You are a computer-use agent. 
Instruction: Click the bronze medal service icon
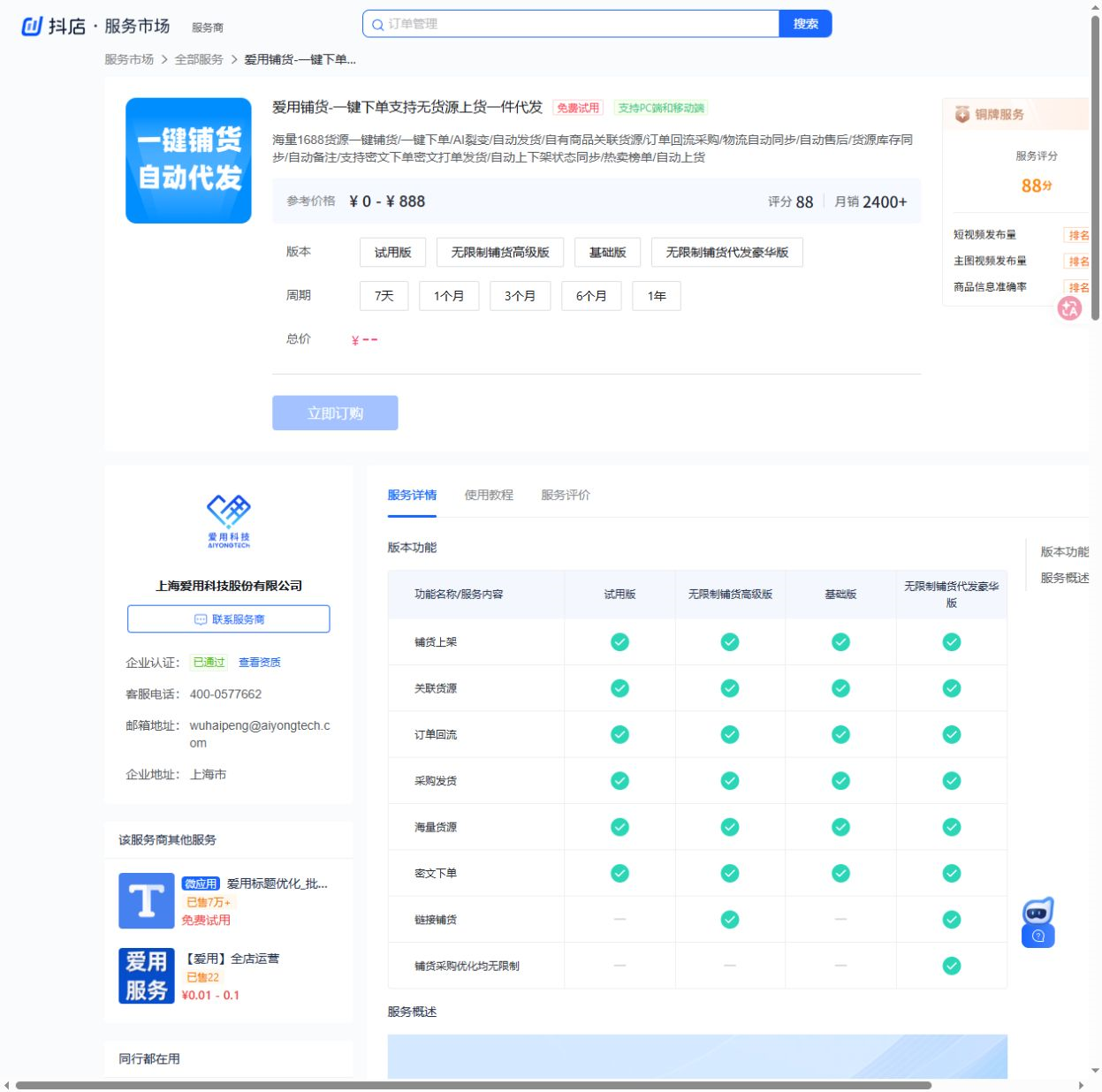(x=962, y=114)
